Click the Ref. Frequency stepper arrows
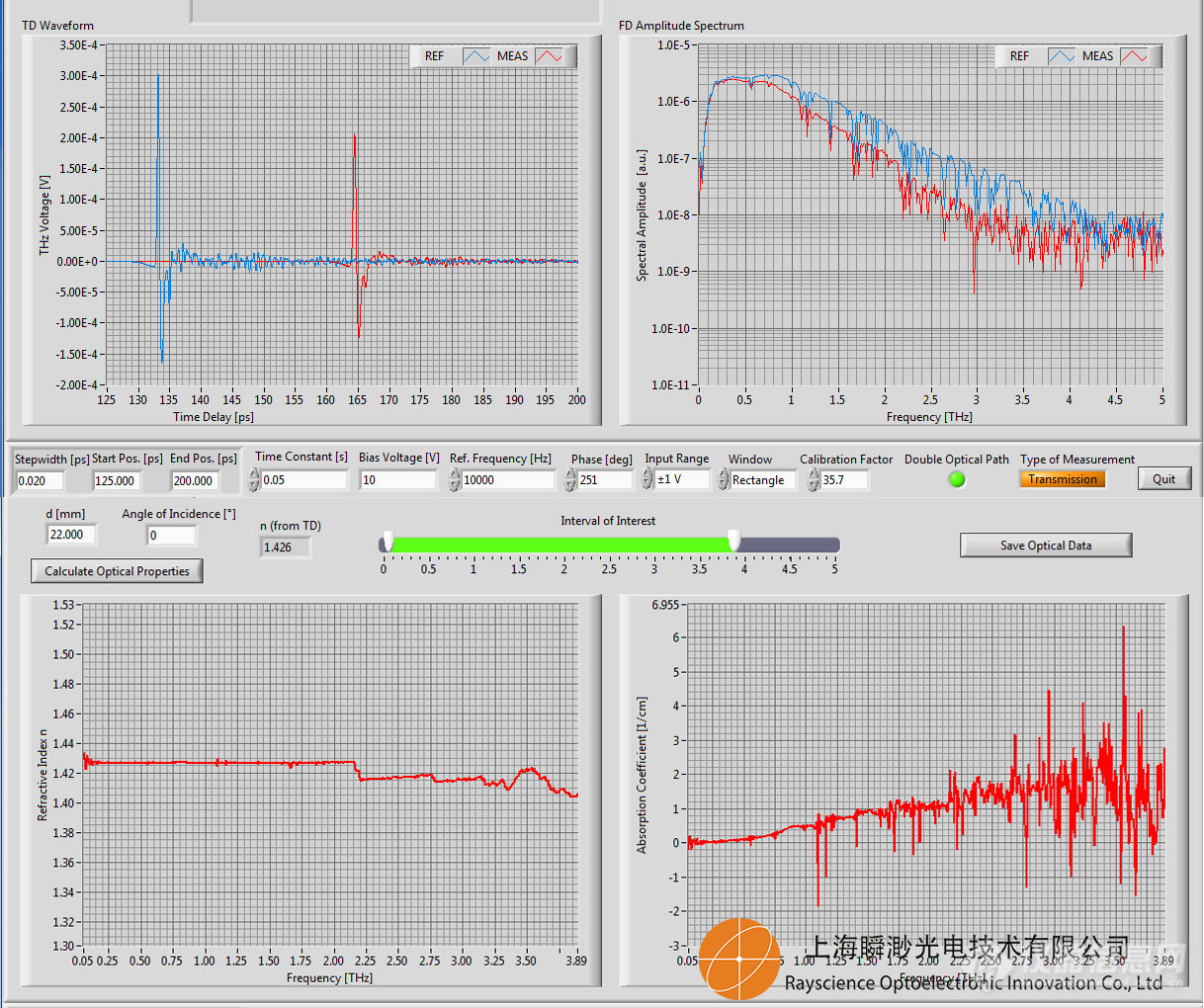Viewport: 1204px width, 1008px height. click(x=455, y=480)
